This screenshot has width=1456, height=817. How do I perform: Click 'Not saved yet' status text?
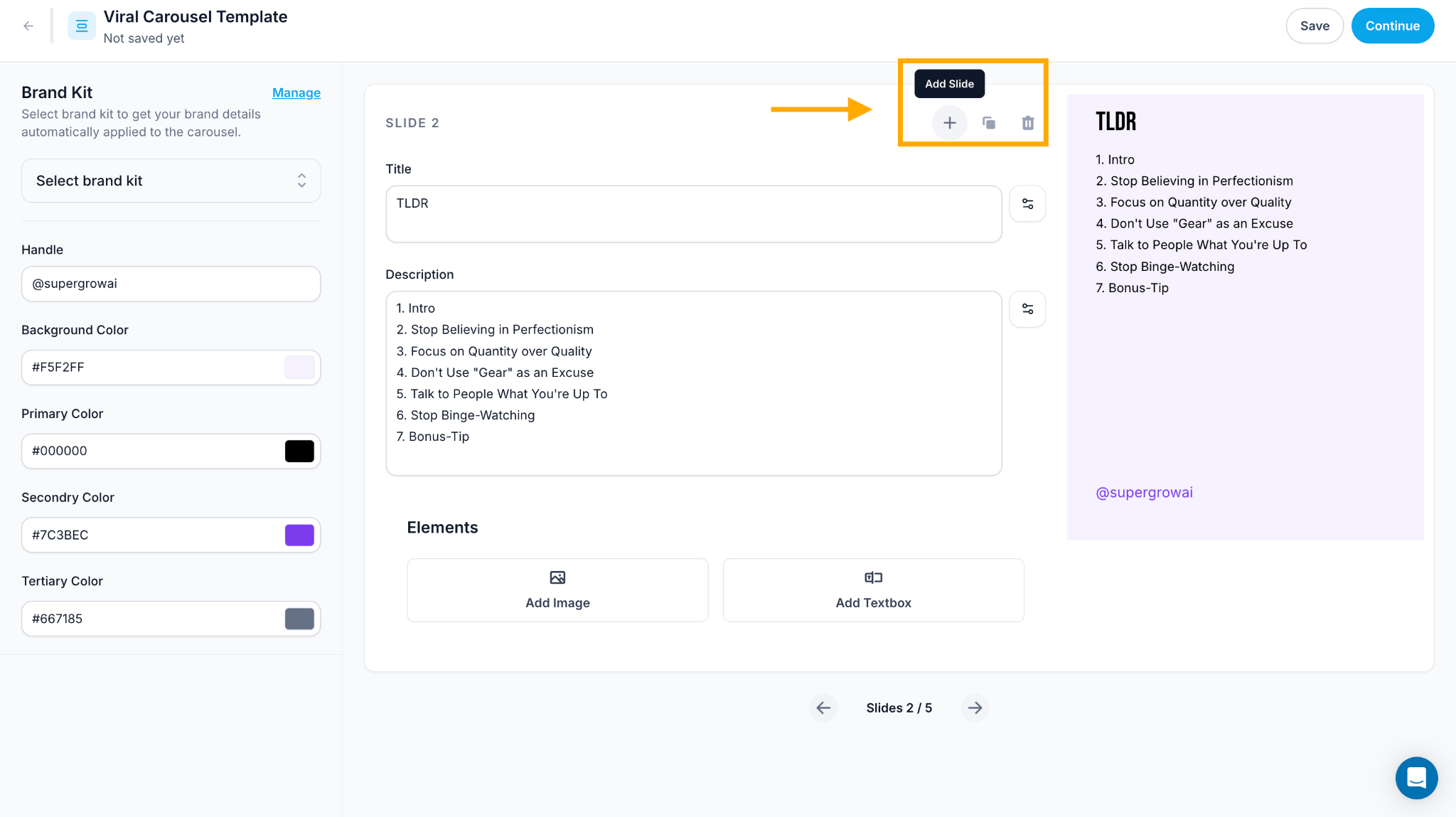pos(144,38)
